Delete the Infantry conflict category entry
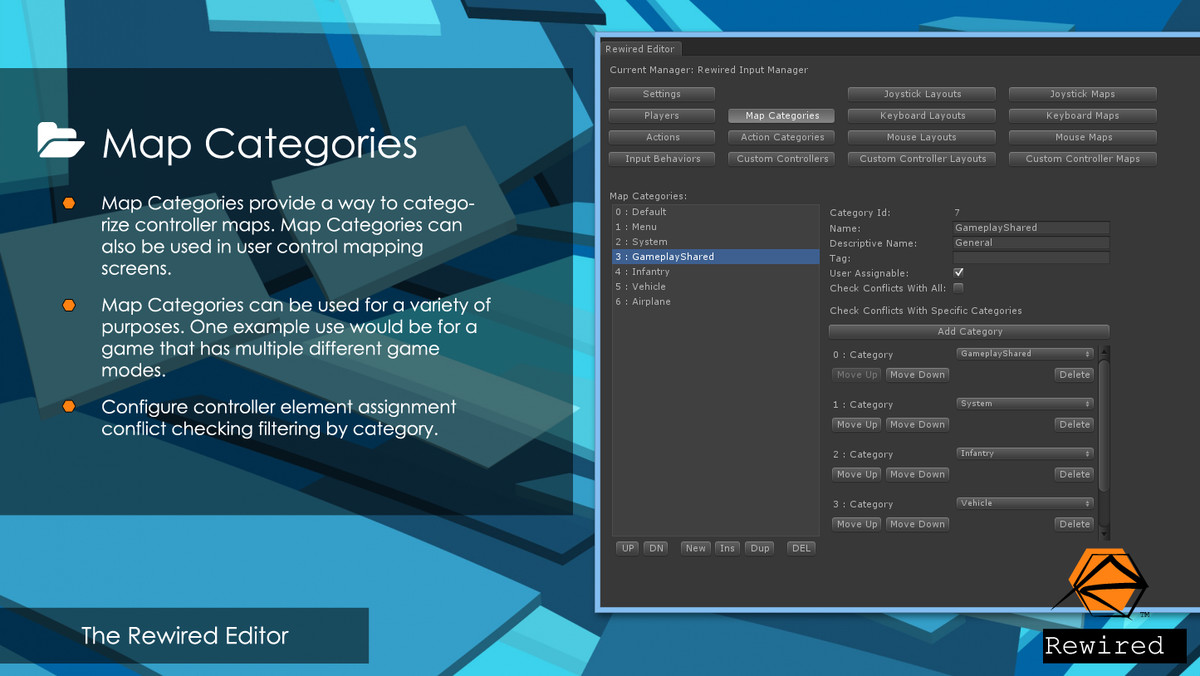The width and height of the screenshot is (1200, 676). pyautogui.click(x=1074, y=475)
